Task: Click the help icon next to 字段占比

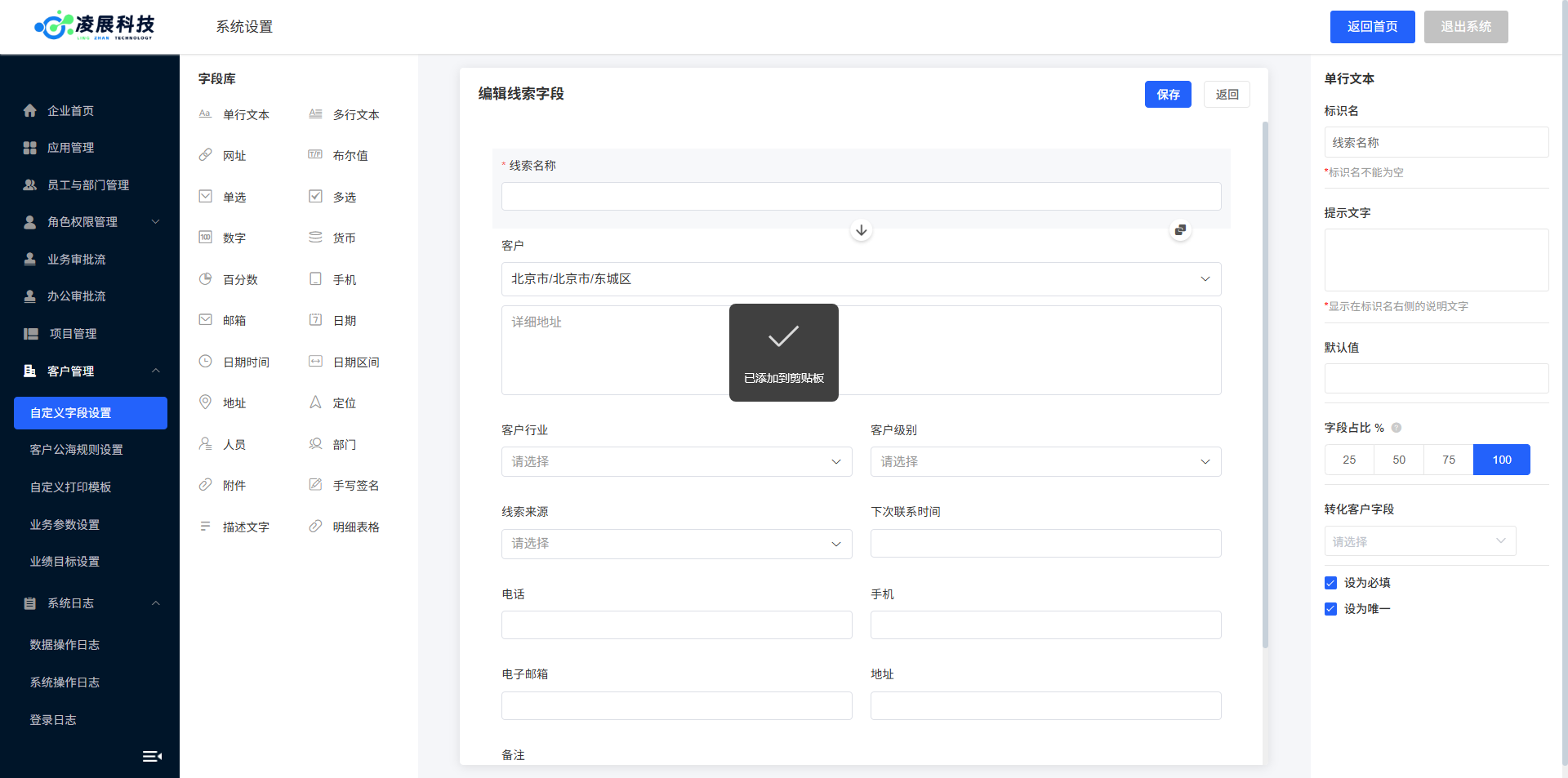Action: tap(1396, 428)
